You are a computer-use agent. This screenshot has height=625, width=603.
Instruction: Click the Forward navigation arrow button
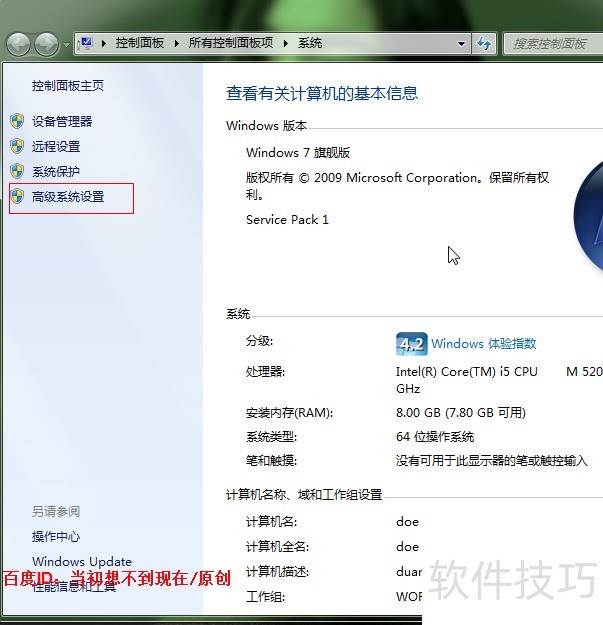[x=47, y=44]
